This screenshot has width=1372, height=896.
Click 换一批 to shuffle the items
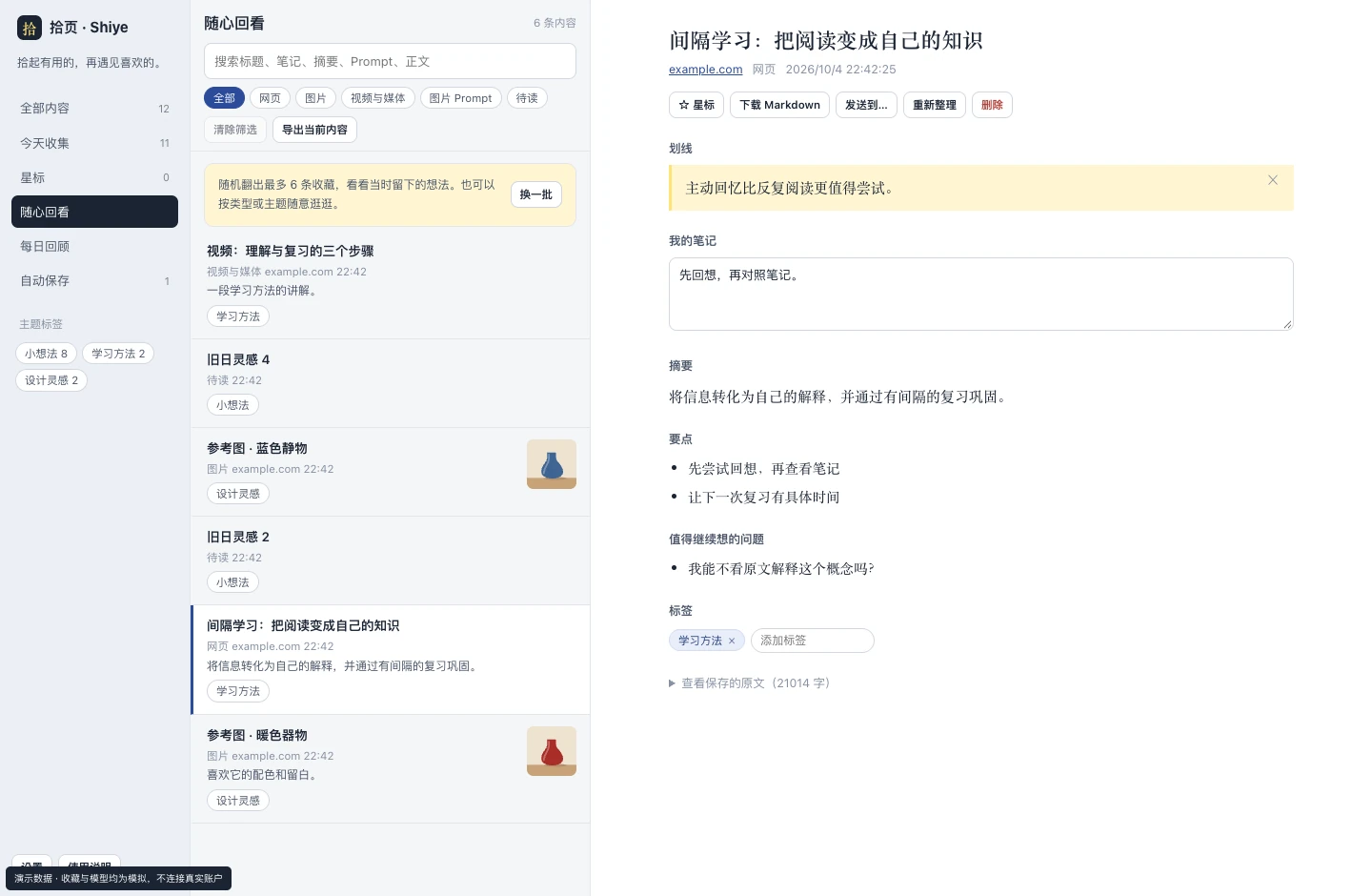[x=535, y=194]
